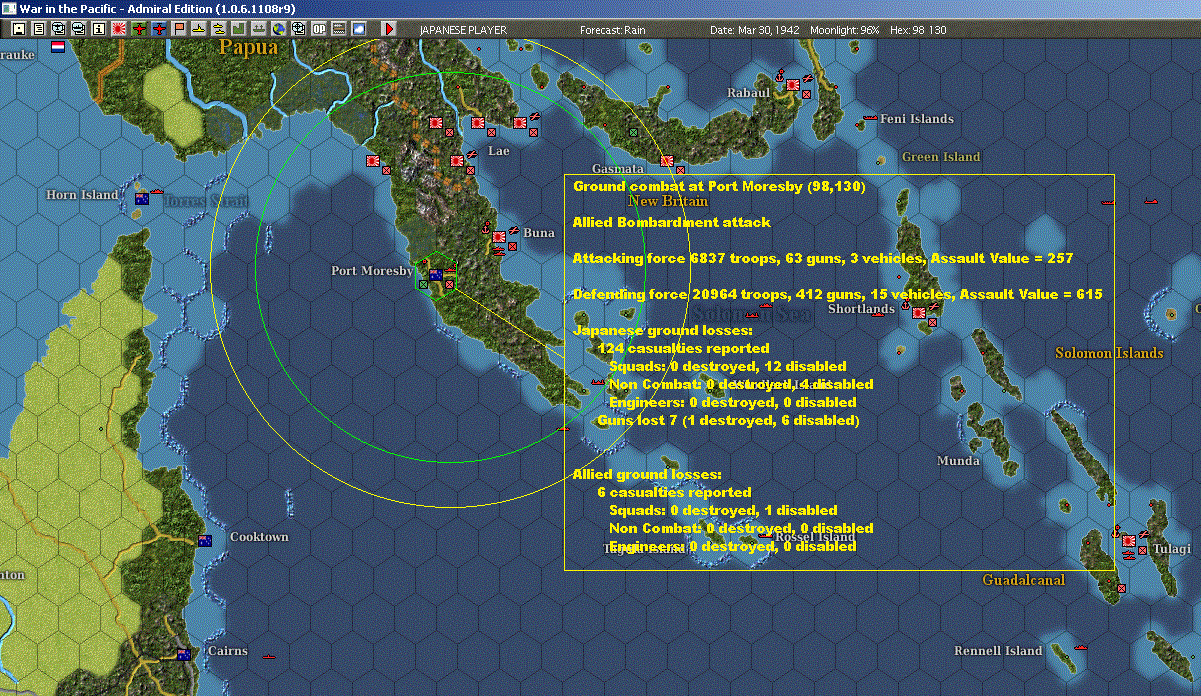Click the crosshair target toolbar icon
The height and width of the screenshot is (696, 1201).
(x=298, y=29)
